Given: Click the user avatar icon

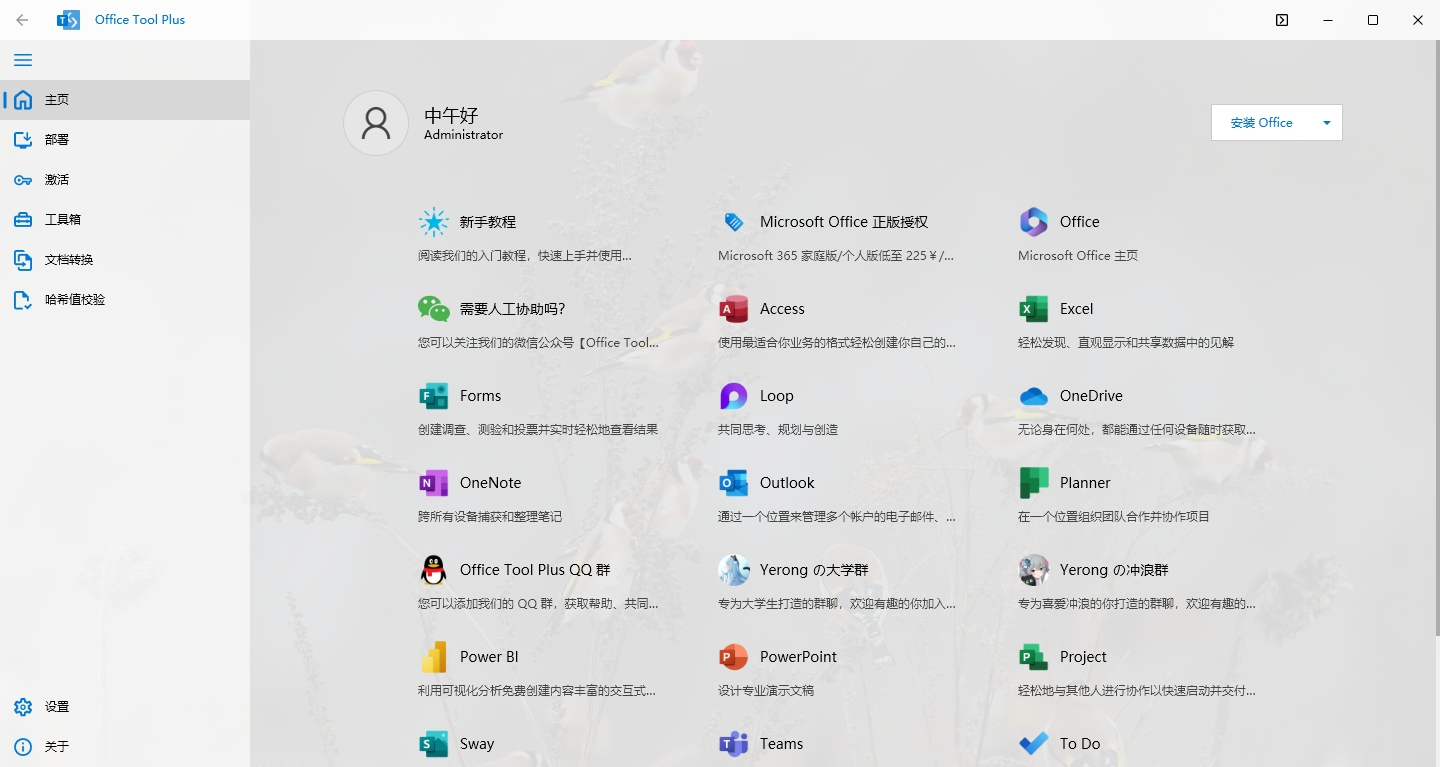Looking at the screenshot, I should coord(376,123).
